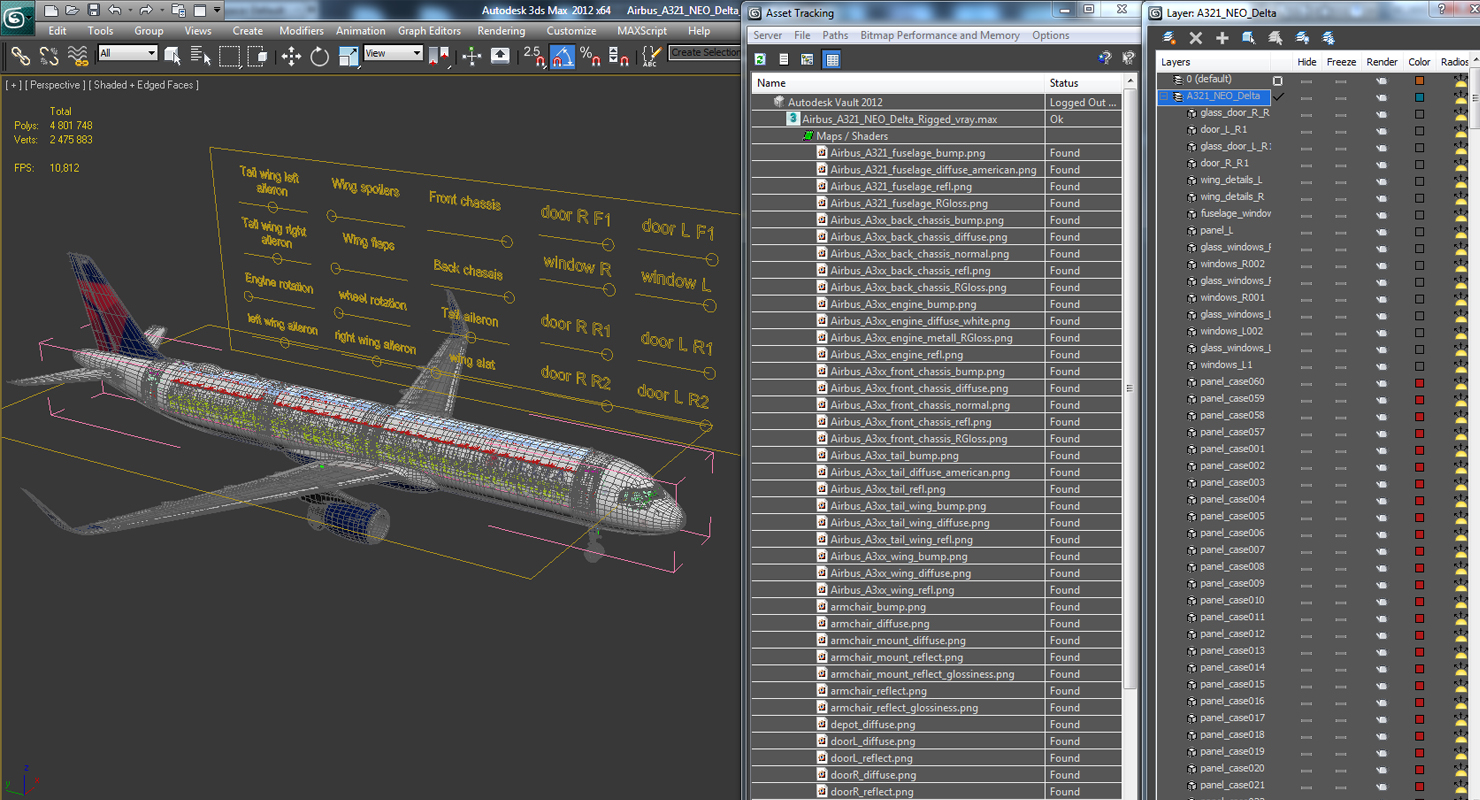Click the Delete Layer X icon
Image resolution: width=1480 pixels, height=800 pixels.
pyautogui.click(x=1196, y=38)
